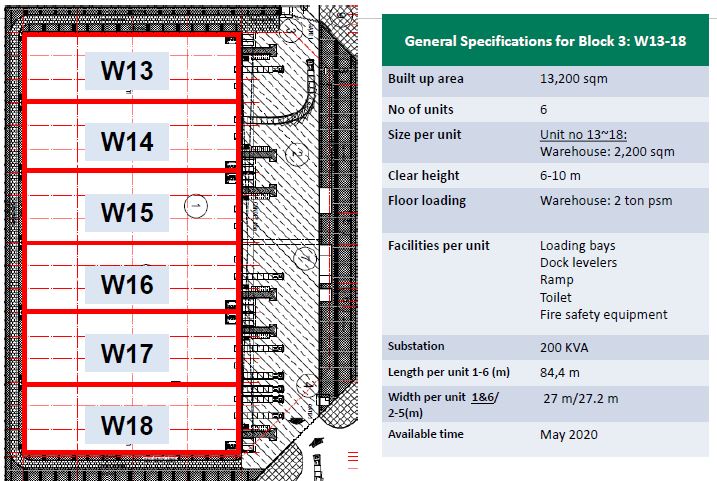Select the 'Facilities per unit' label
The width and height of the screenshot is (717, 481).
(438, 246)
